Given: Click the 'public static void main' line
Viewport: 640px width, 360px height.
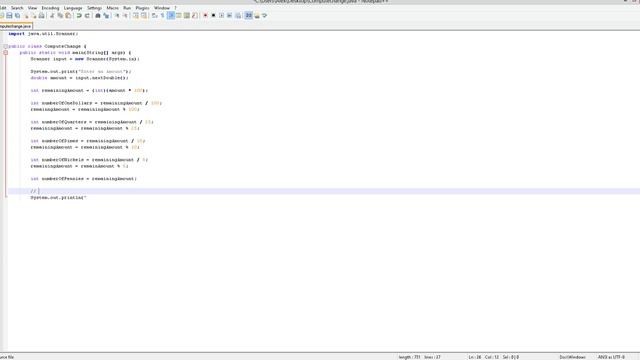Looking at the screenshot, I should pos(76,53).
